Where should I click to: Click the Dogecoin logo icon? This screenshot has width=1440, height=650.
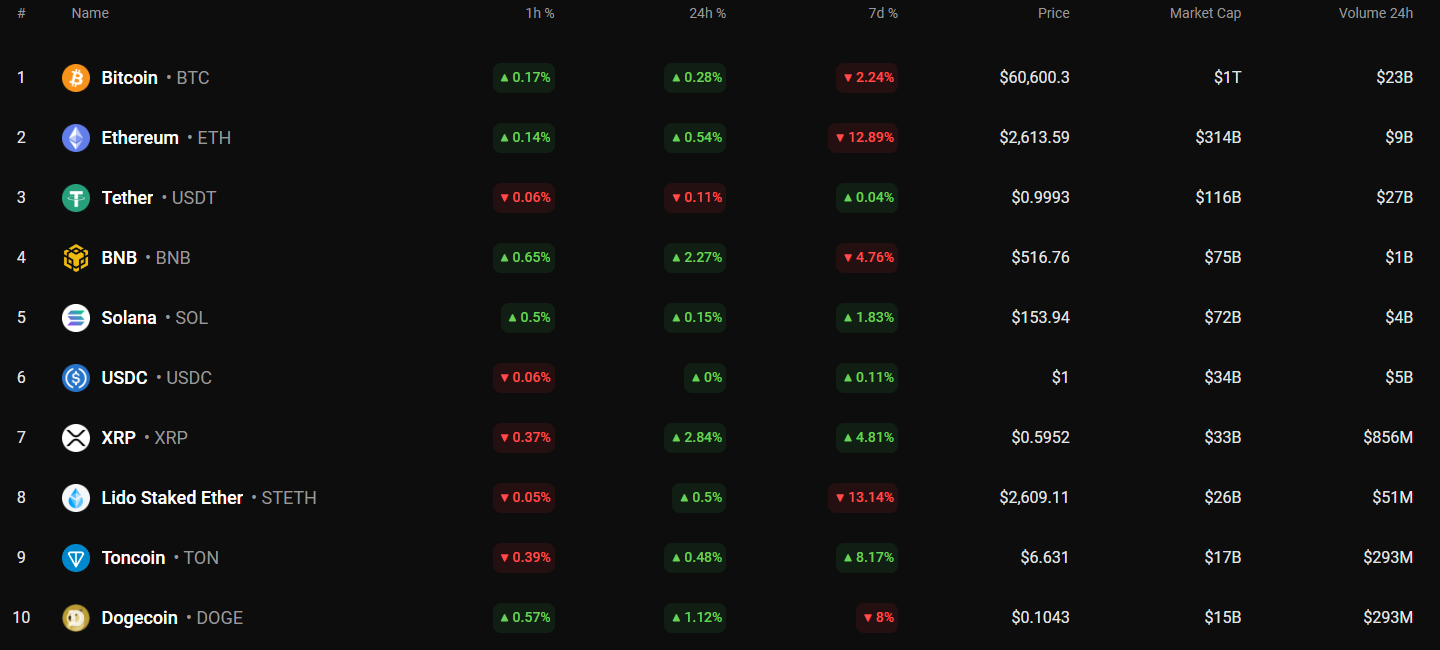76,618
